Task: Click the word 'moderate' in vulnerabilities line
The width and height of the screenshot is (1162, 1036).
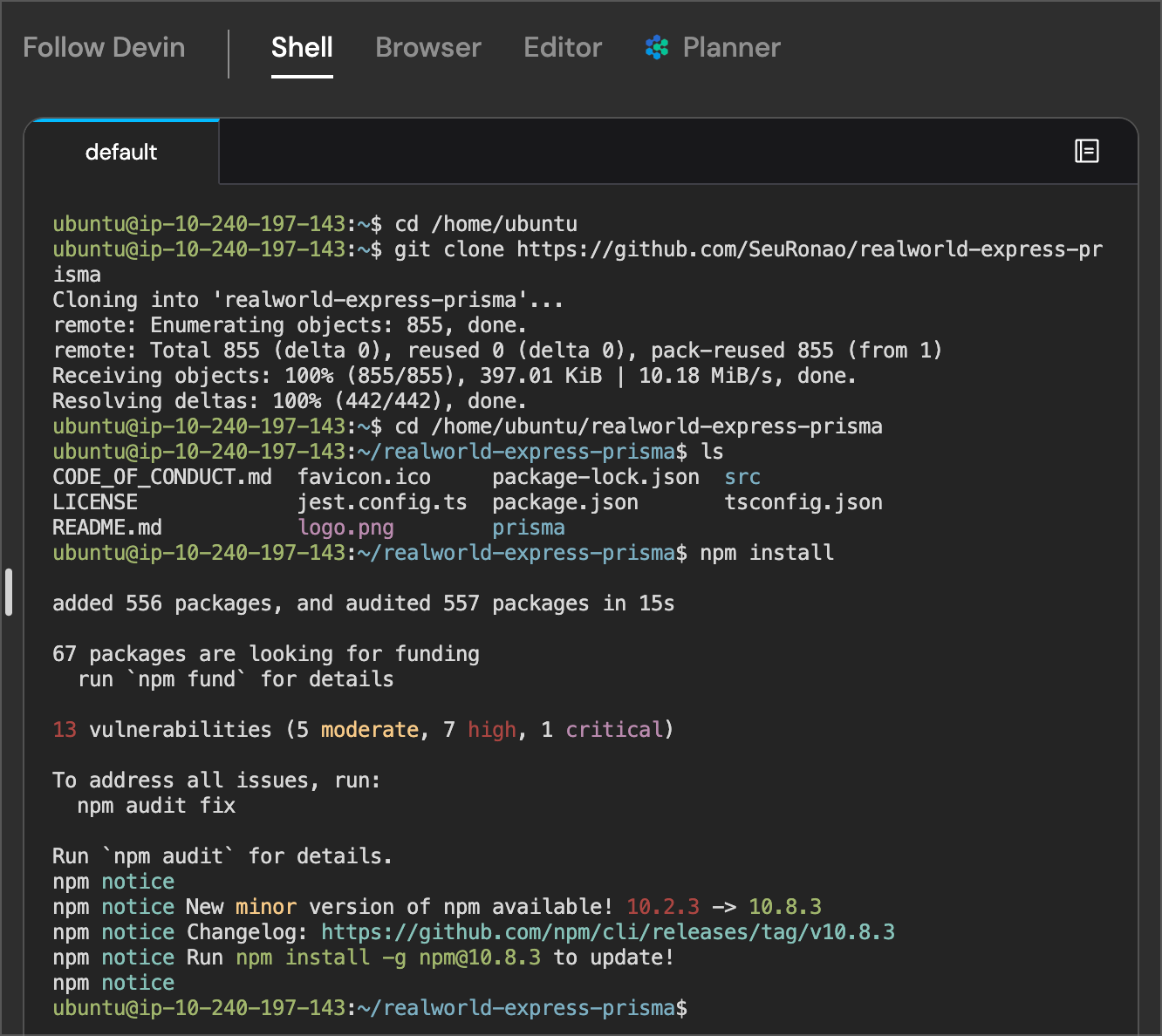Action: click(x=370, y=730)
